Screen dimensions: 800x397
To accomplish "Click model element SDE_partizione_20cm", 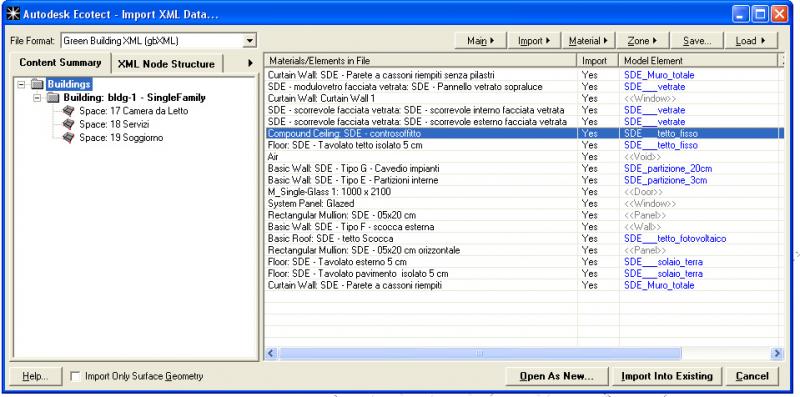I will coord(668,168).
